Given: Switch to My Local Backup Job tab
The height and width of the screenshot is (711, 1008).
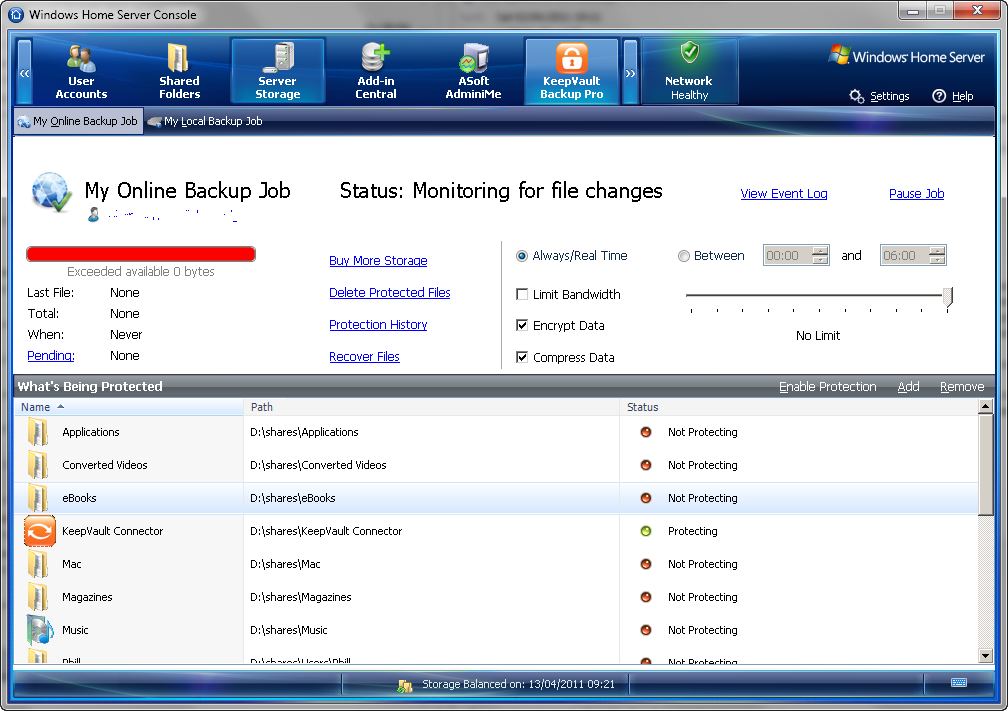Looking at the screenshot, I should pyautogui.click(x=205, y=121).
